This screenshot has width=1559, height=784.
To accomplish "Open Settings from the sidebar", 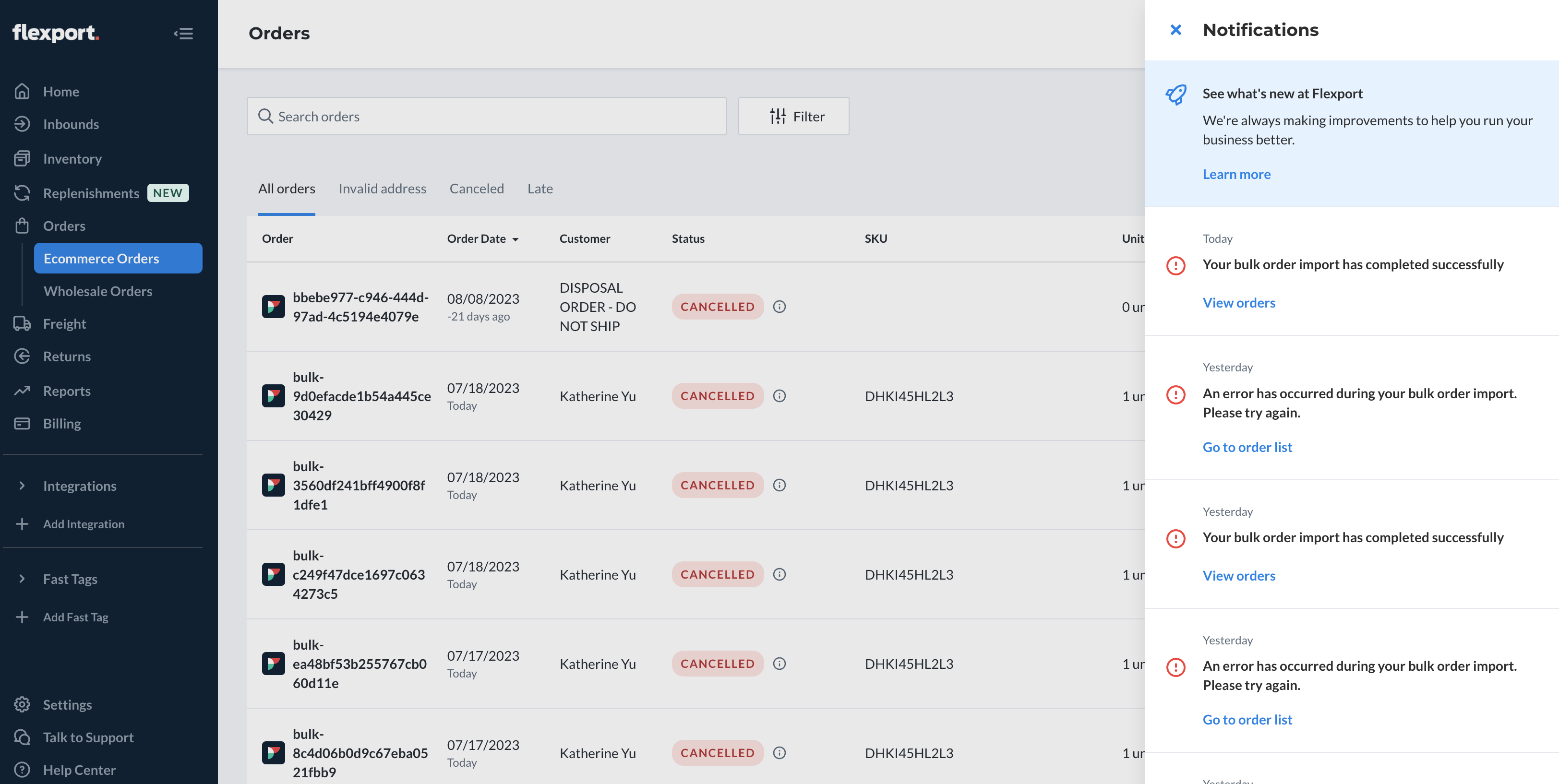I will tap(67, 704).
